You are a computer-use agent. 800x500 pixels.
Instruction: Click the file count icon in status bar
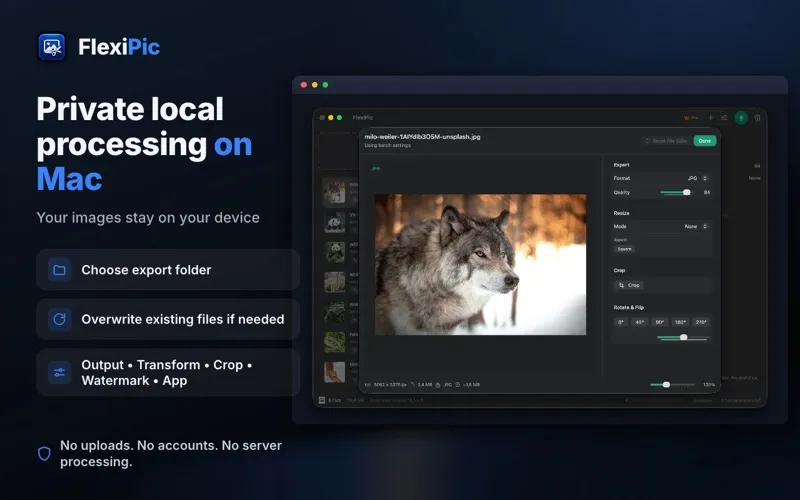(322, 401)
